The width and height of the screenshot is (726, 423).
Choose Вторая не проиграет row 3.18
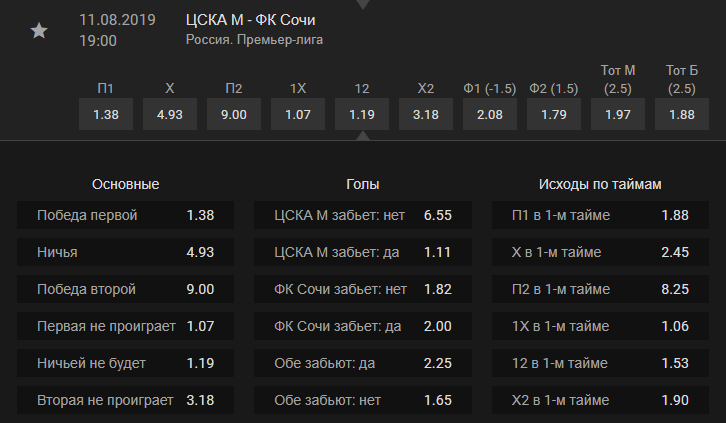tap(125, 400)
